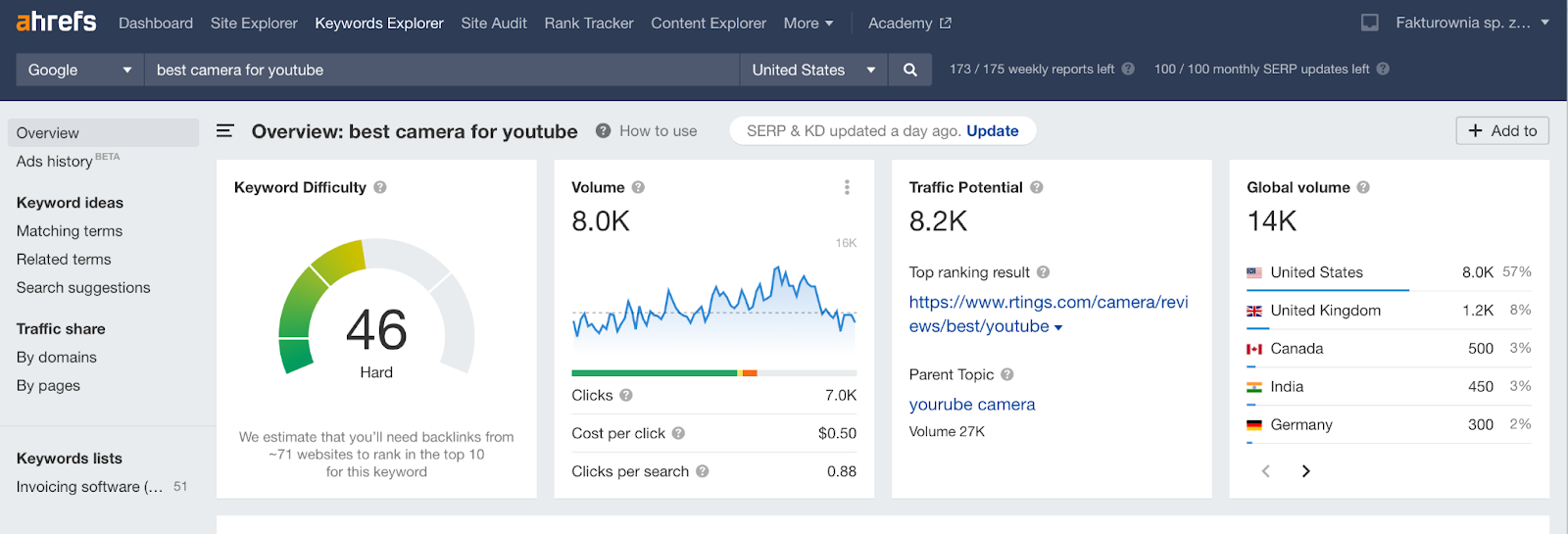Click Clicks per search help icon
Viewport: 1568px width, 534px height.
tap(703, 471)
